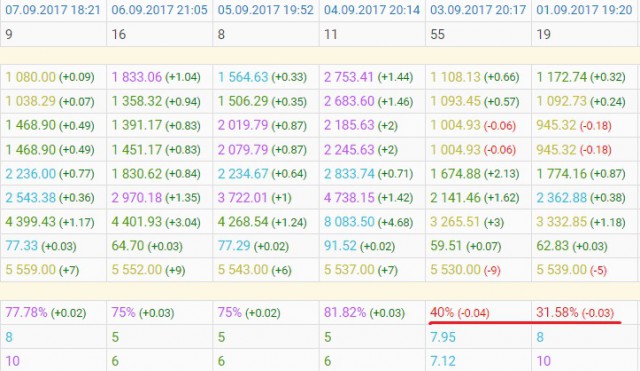Select the cell 3 265.51 (+3)
This screenshot has width=640, height=371.
pyautogui.click(x=478, y=222)
